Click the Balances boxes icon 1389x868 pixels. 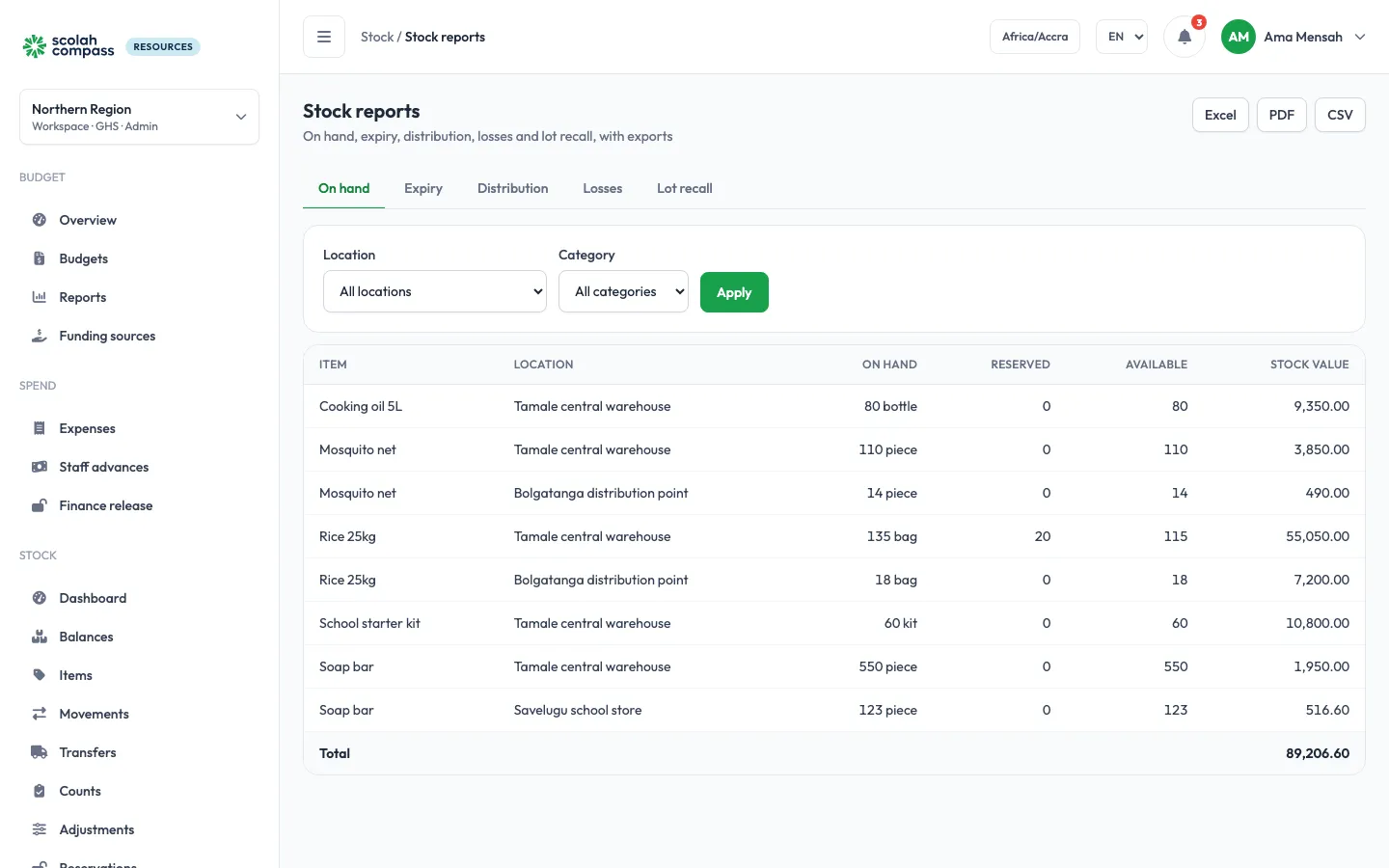click(40, 637)
